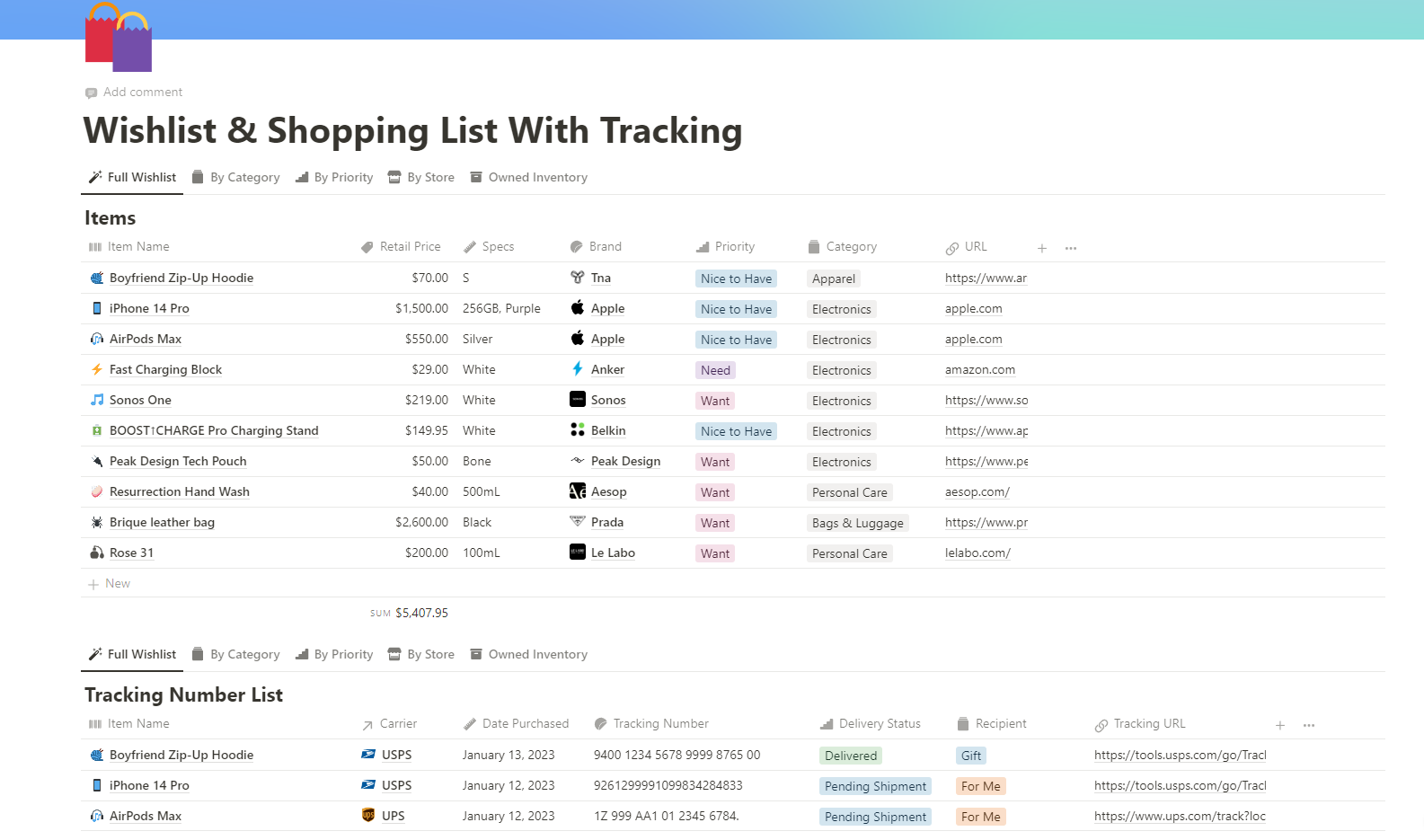Click Specs column header

click(489, 246)
